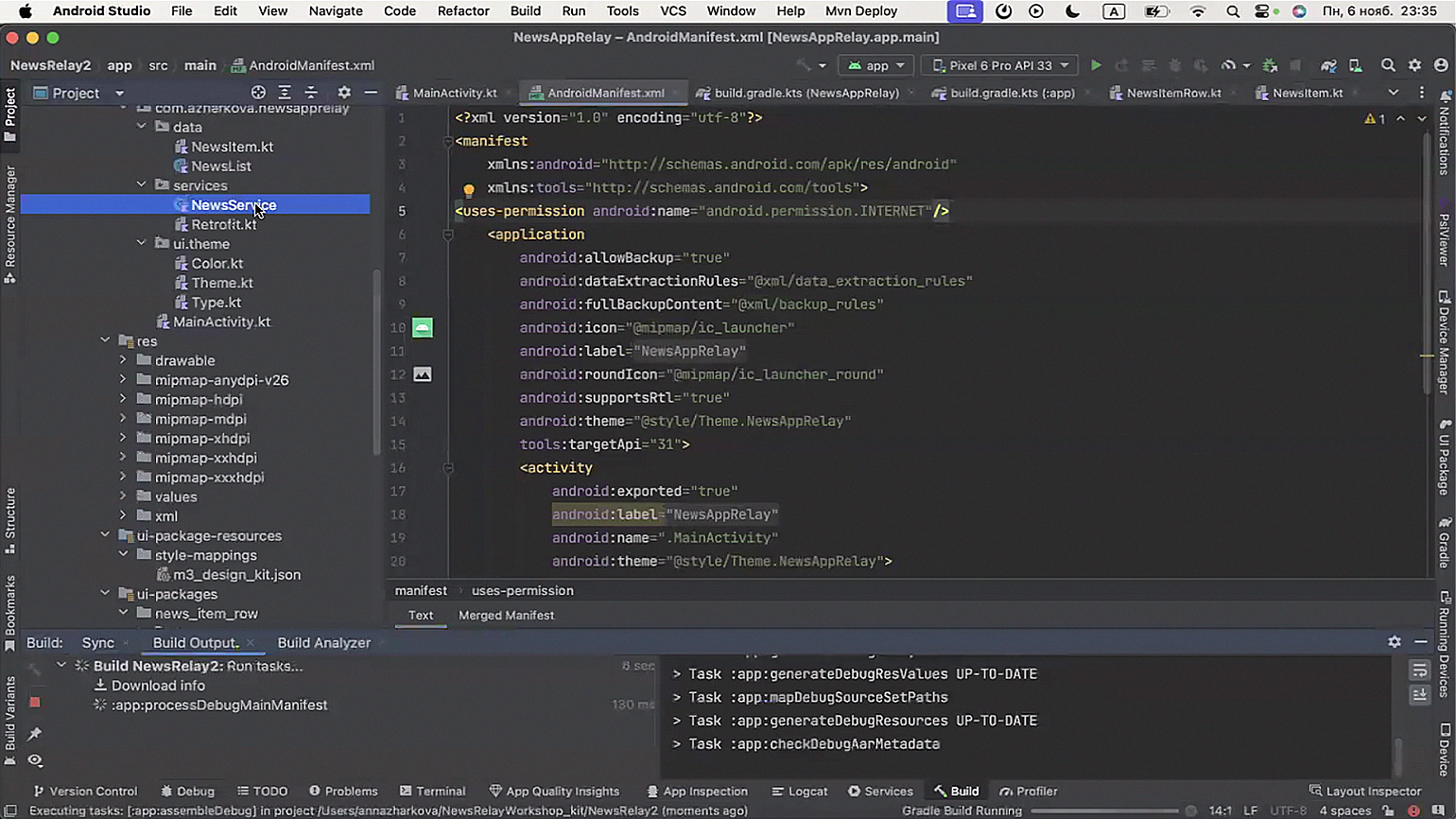The height and width of the screenshot is (819, 1456).
Task: Expand the drawable folder
Action: (x=123, y=360)
